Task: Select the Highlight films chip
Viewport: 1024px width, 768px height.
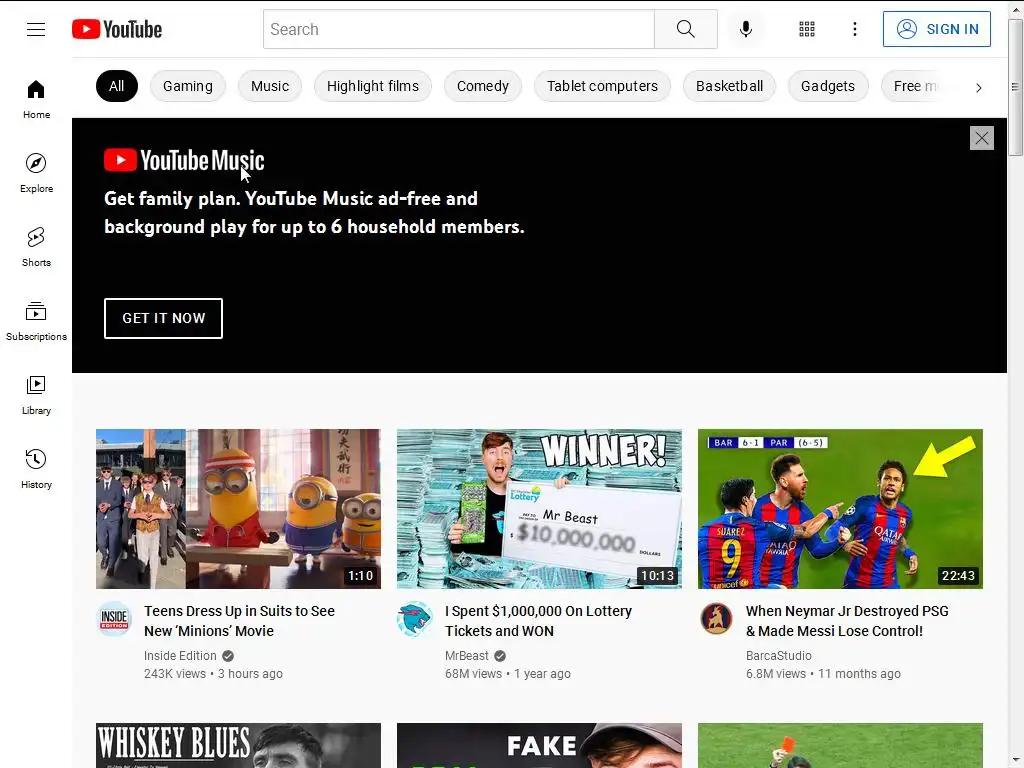Action: 373,86
